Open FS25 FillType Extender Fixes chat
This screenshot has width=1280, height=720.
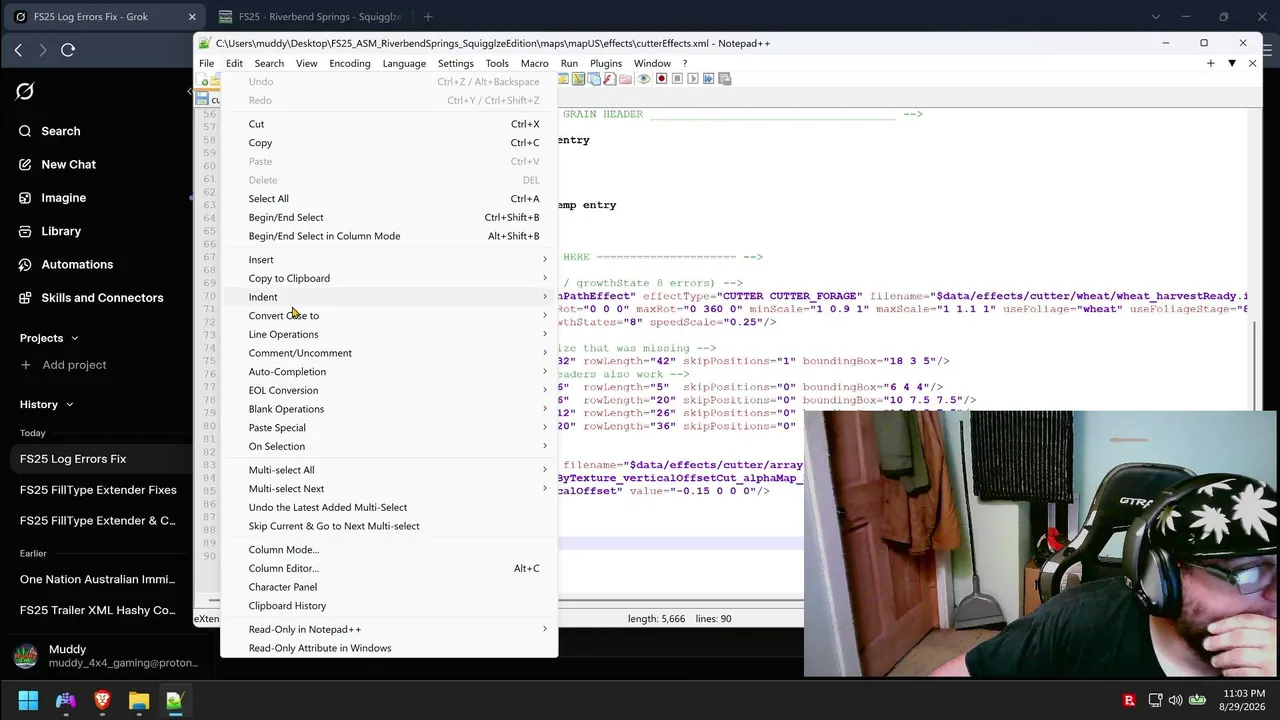(96, 490)
